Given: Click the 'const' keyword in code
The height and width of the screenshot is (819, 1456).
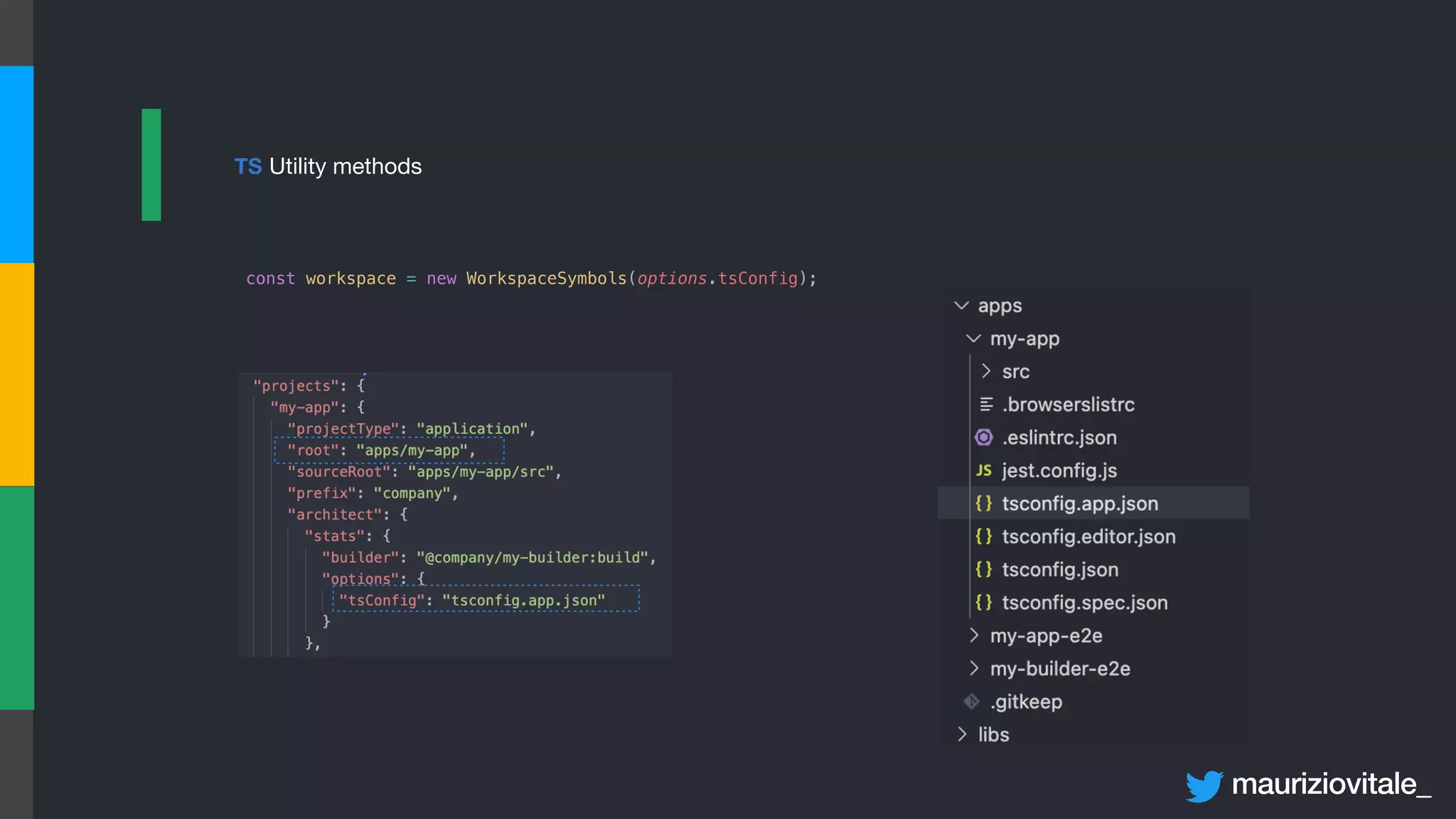Looking at the screenshot, I should 270,278.
